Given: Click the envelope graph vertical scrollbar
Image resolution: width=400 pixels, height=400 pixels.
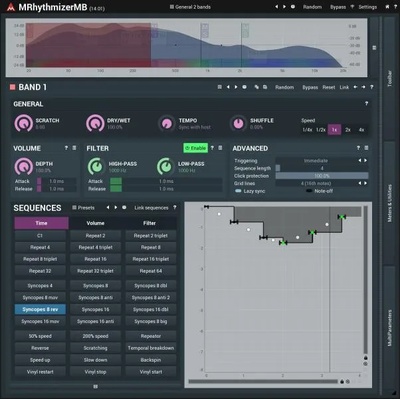Looking at the screenshot, I should point(365,280).
